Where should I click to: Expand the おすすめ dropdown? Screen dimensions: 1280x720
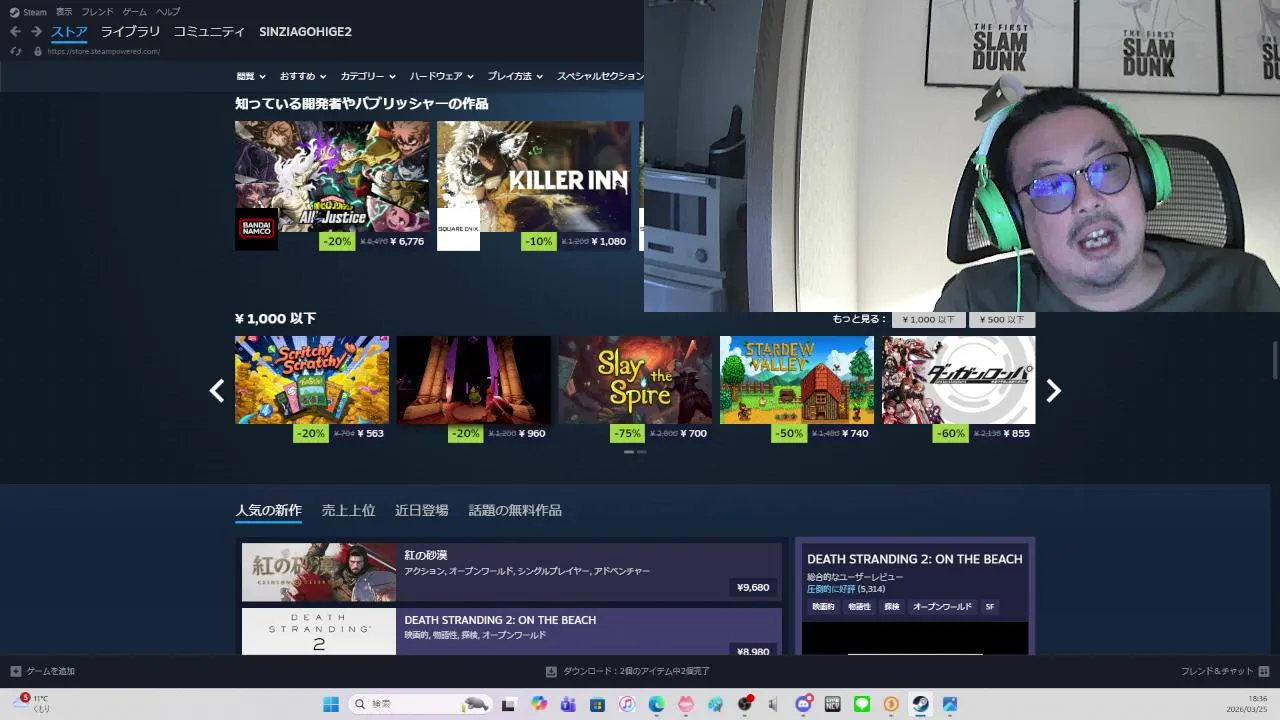(303, 76)
